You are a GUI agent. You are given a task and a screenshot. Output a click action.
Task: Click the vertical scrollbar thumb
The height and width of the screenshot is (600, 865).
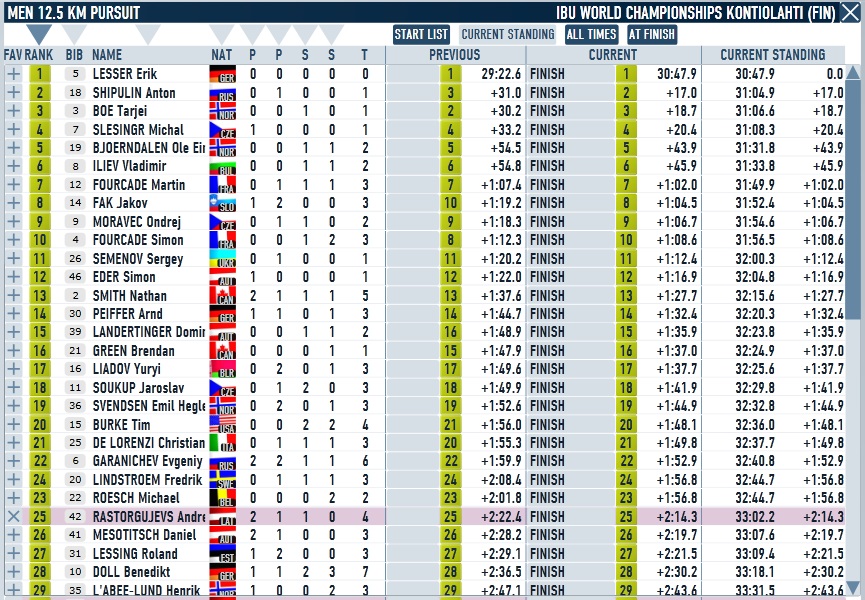[853, 200]
